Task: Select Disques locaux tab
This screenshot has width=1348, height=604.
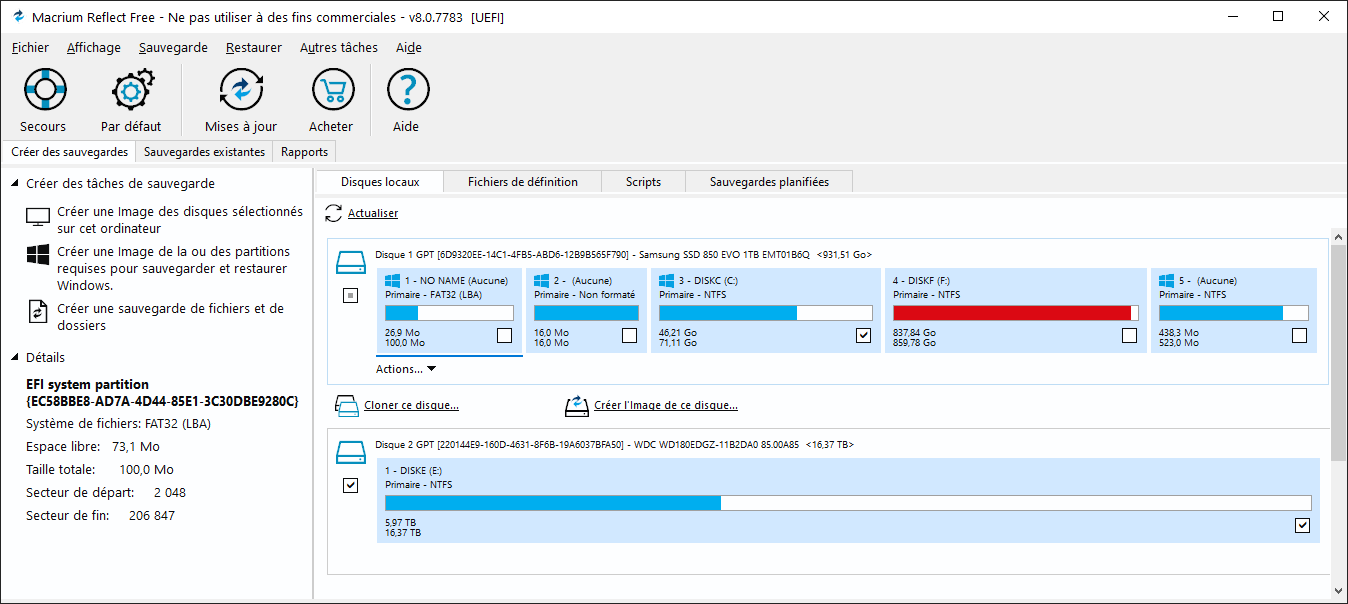Action: [x=380, y=182]
